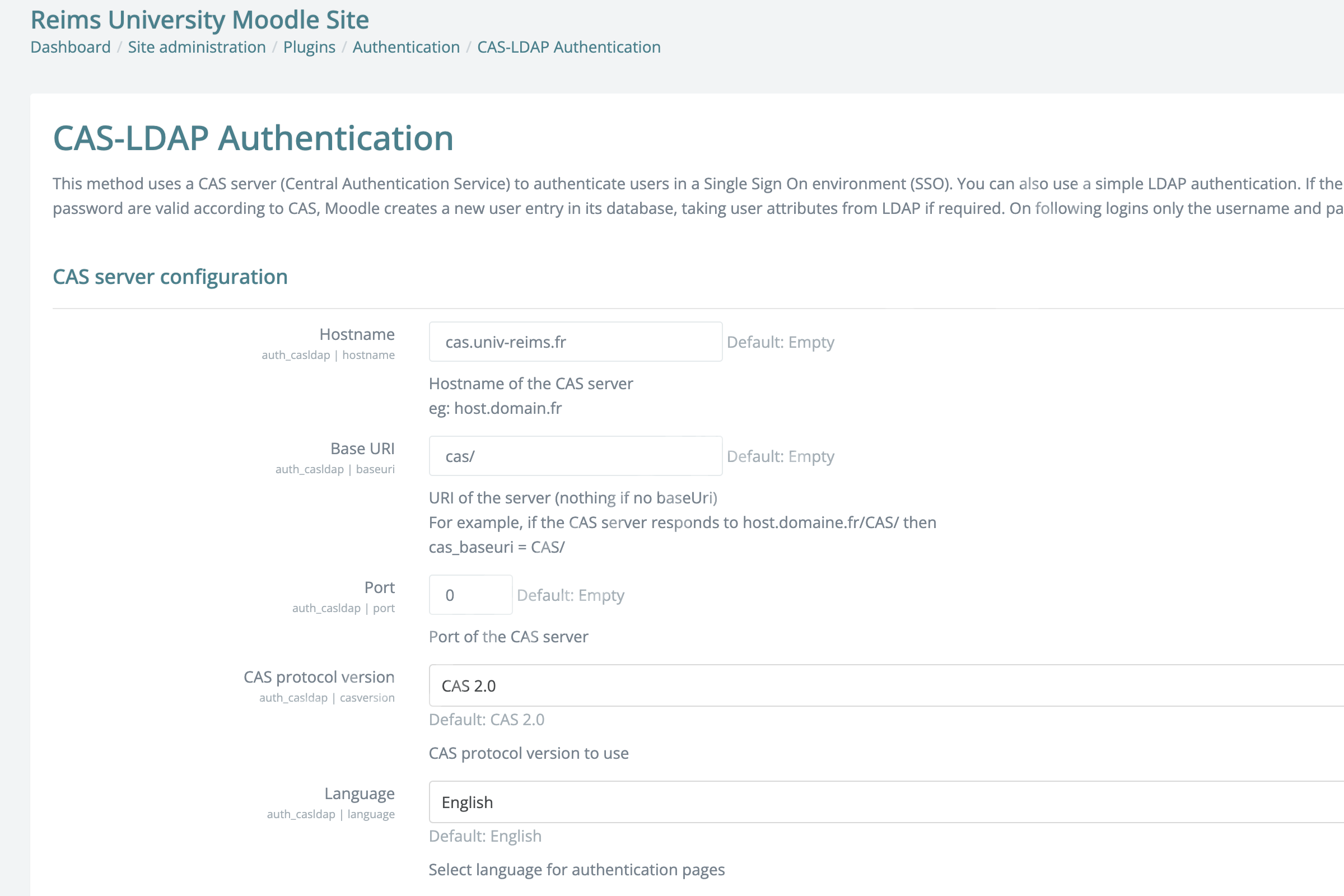Click the Base URI setting label
This screenshot has height=896, width=1344.
pos(362,448)
